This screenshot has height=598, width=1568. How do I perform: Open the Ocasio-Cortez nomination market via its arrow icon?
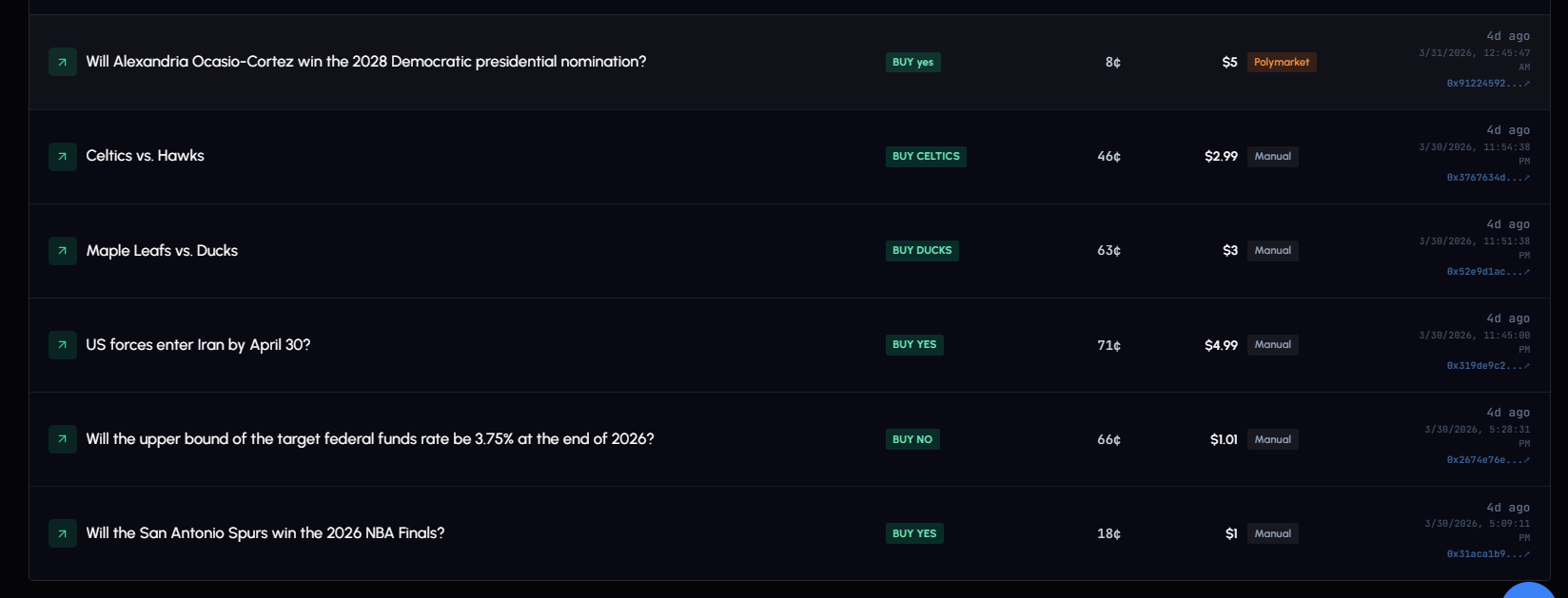(x=62, y=61)
